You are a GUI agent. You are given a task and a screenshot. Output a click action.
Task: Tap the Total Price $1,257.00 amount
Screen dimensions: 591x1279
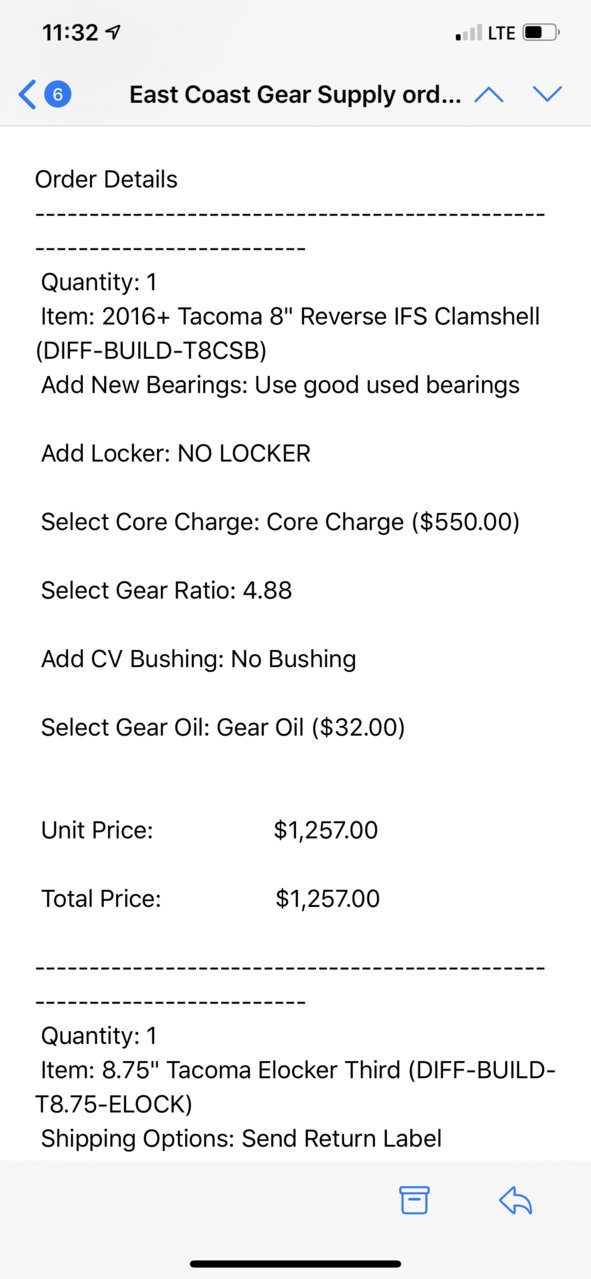pyautogui.click(x=328, y=899)
